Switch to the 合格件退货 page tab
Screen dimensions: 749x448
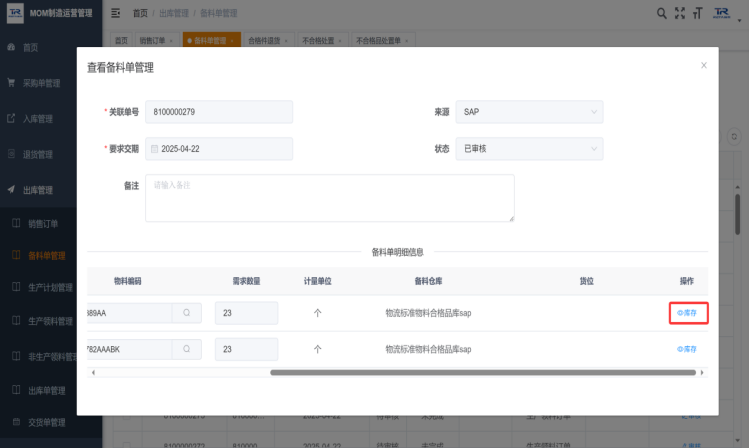pos(264,41)
